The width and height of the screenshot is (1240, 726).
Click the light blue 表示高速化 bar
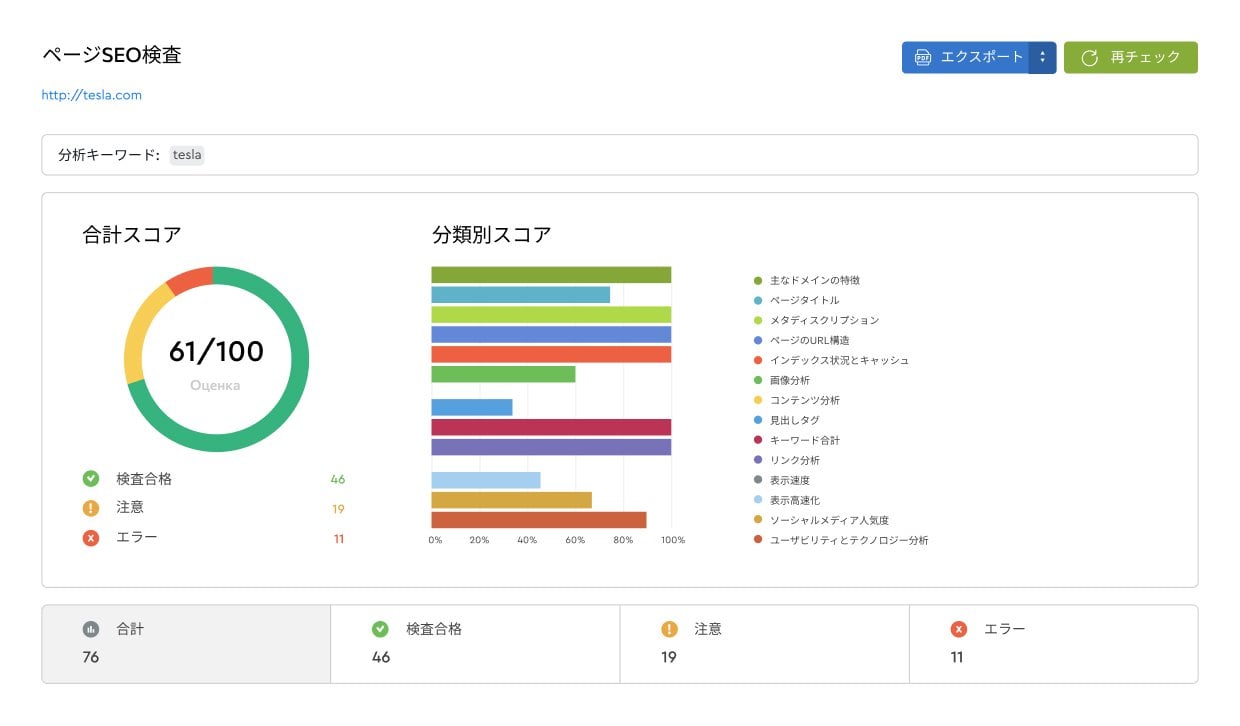click(486, 480)
